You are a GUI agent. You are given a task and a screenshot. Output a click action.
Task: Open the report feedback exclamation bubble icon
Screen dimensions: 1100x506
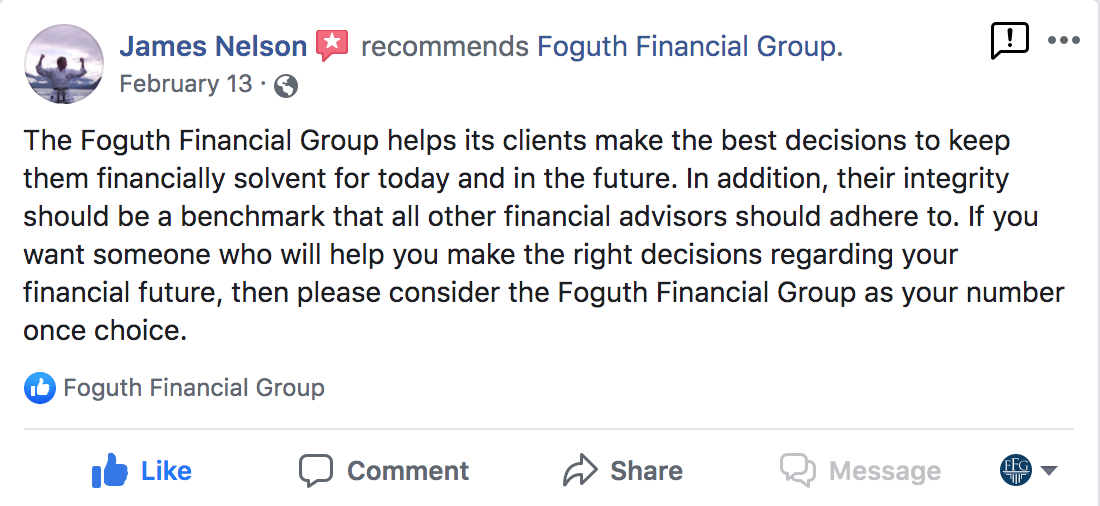click(x=1009, y=41)
